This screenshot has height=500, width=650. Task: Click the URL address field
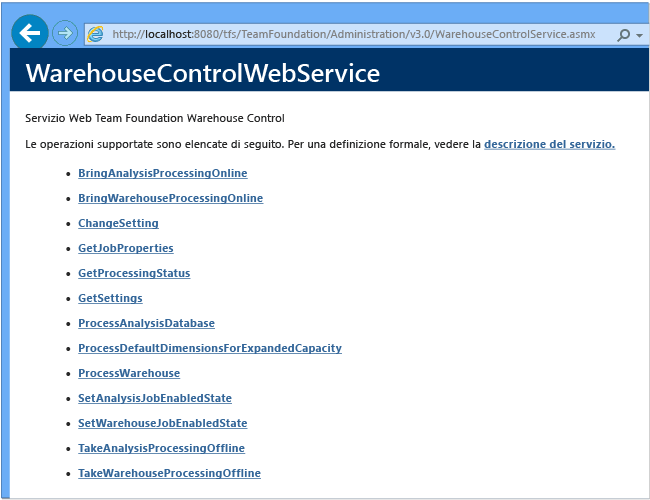(x=354, y=34)
